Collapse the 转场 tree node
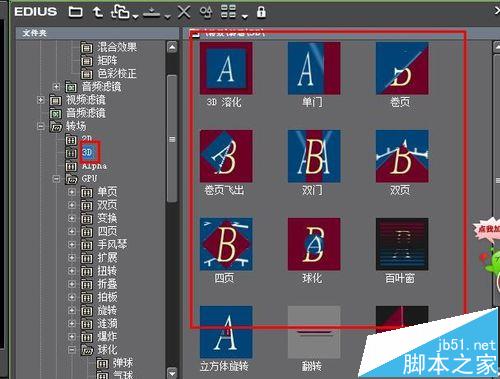Screen dimensions: 500x379 (41, 126)
